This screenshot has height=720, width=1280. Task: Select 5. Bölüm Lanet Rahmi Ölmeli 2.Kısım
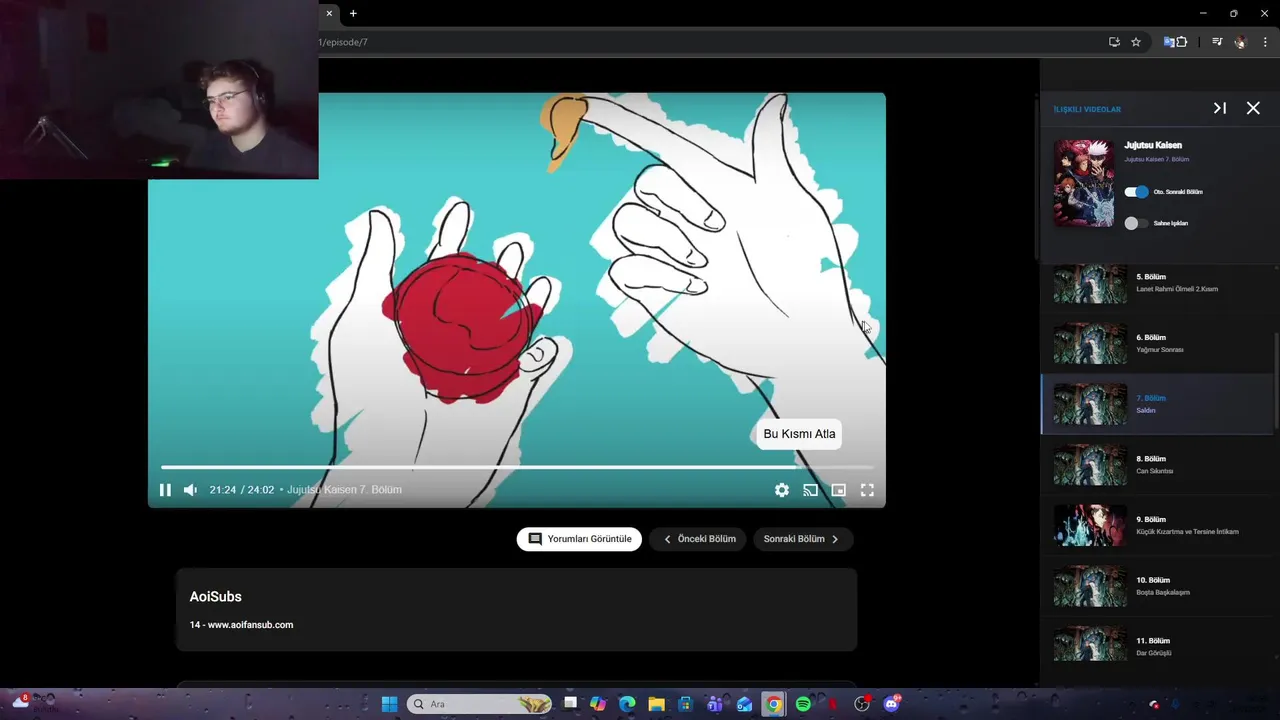(x=1158, y=283)
